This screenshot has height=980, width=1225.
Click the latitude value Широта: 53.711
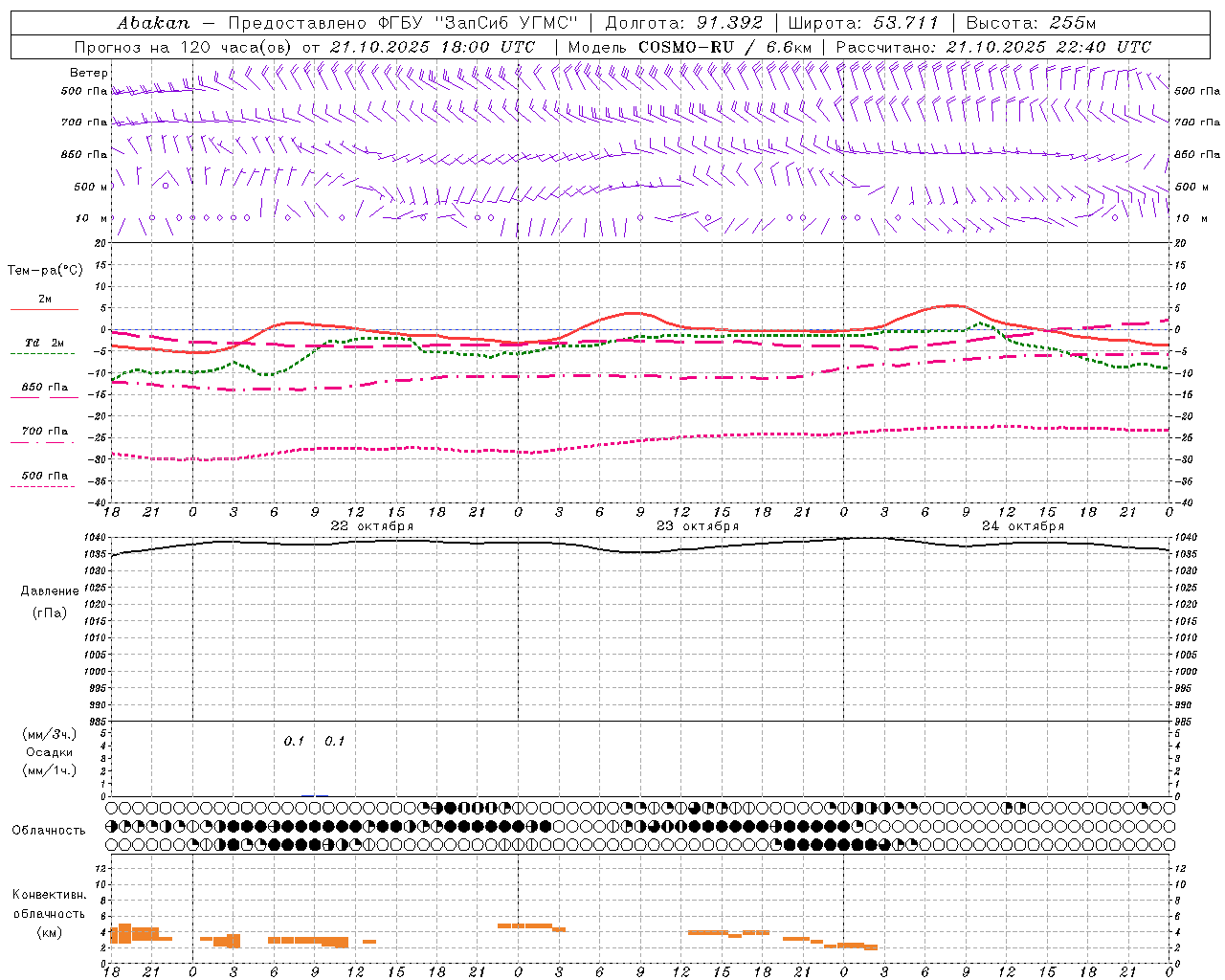click(863, 23)
